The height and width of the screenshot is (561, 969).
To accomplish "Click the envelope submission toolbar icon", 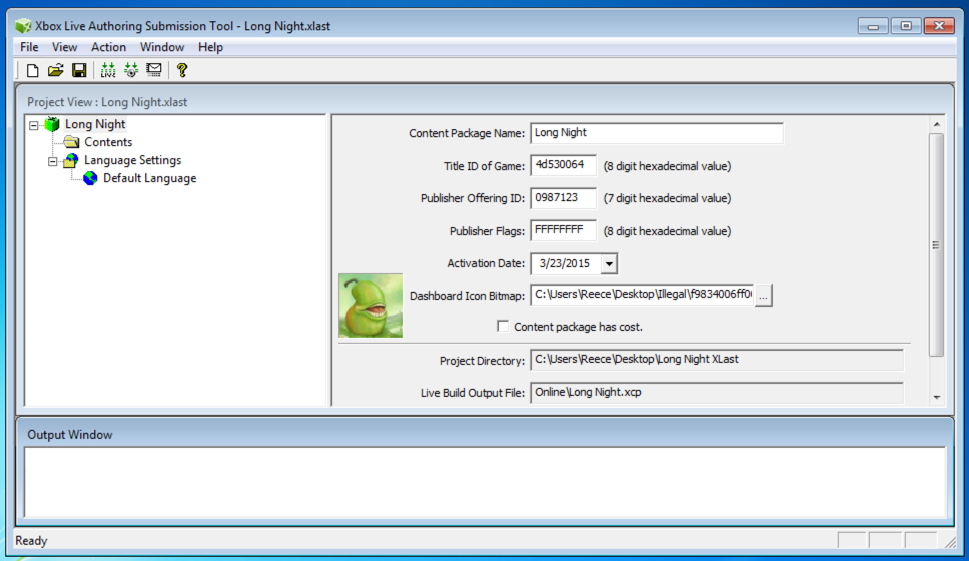I will [154, 70].
